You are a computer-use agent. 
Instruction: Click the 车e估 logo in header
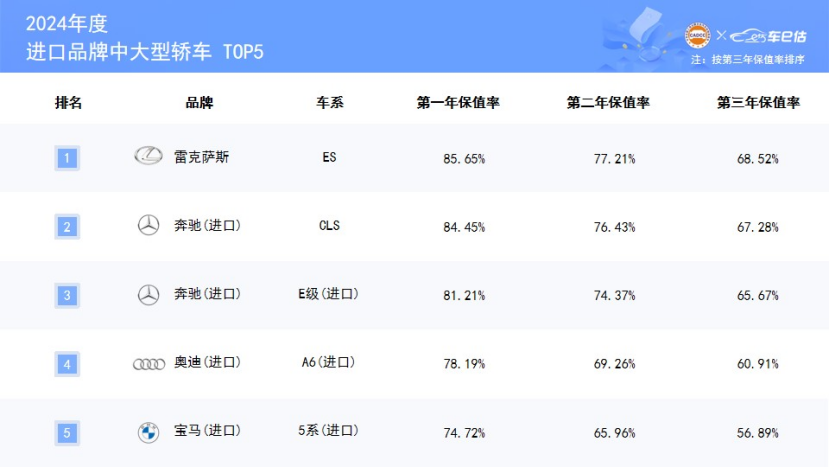(764, 36)
